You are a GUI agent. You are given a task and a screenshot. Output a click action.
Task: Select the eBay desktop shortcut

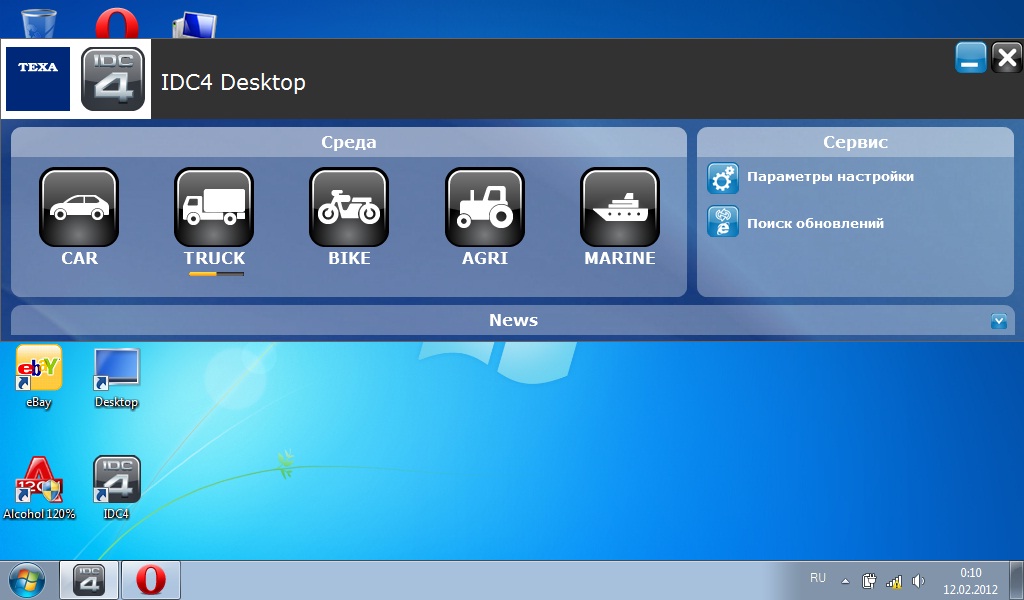39,377
